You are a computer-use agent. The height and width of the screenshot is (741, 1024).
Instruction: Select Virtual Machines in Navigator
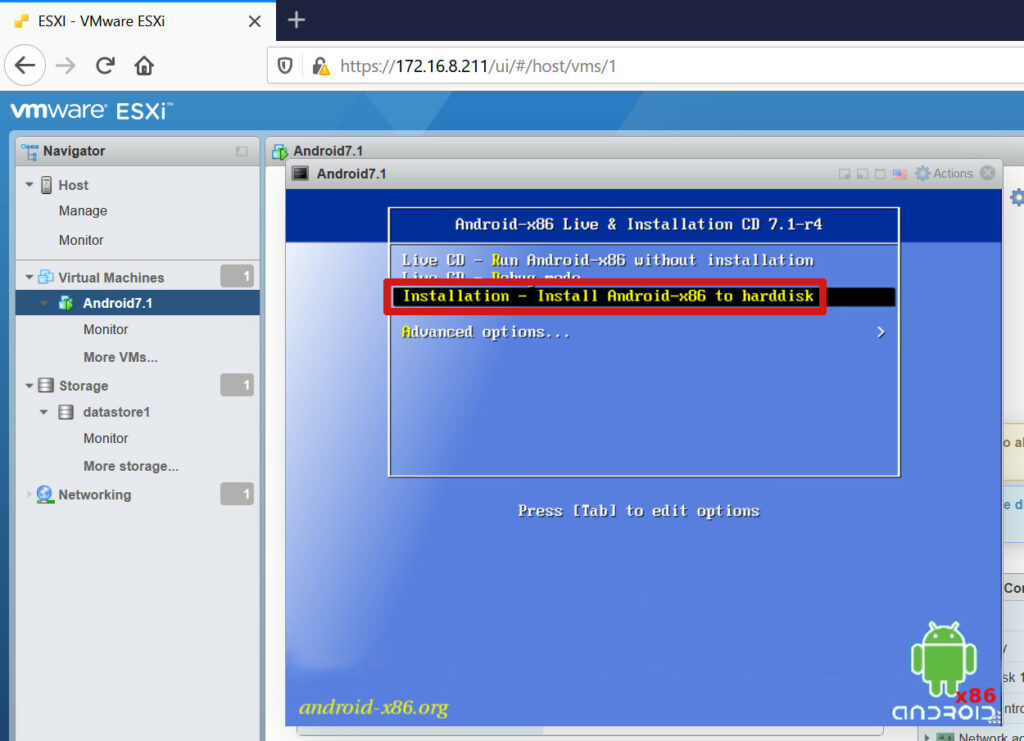[111, 277]
